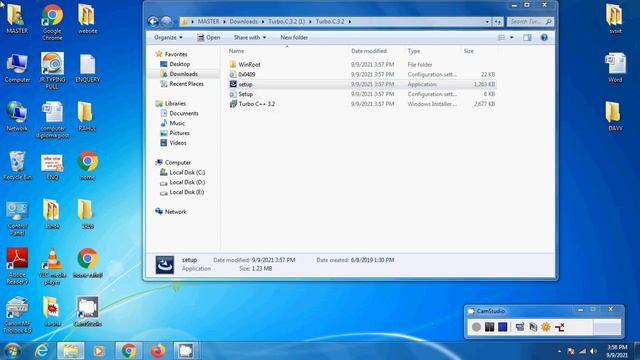The image size is (640, 360).
Task: Sort by the Name column header
Action: pyautogui.click(x=236, y=51)
